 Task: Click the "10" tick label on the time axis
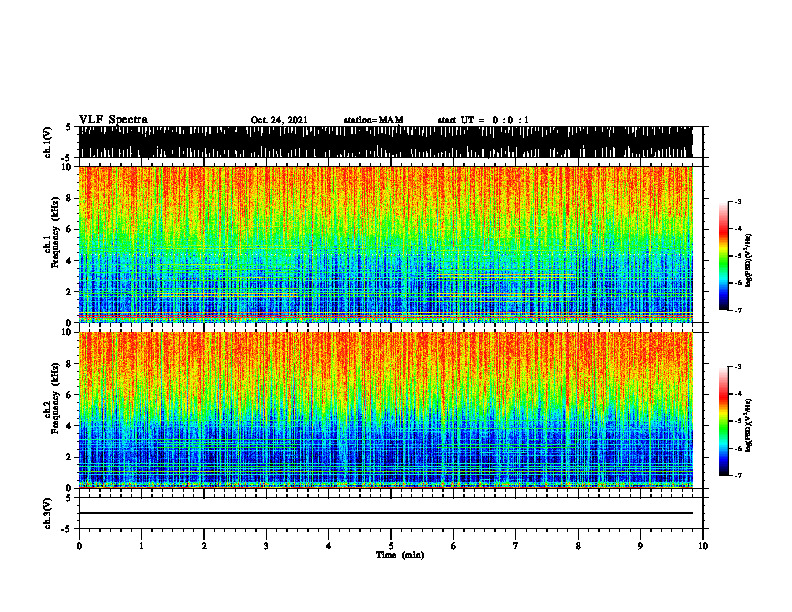tap(703, 546)
